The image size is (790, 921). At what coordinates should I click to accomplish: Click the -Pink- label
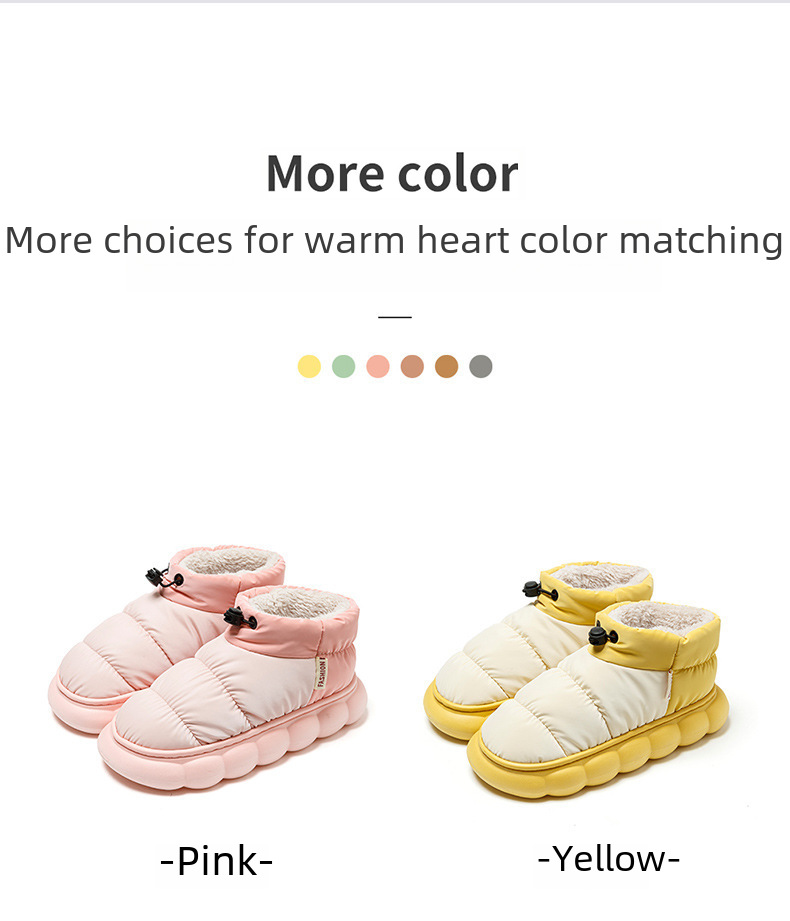click(x=217, y=861)
